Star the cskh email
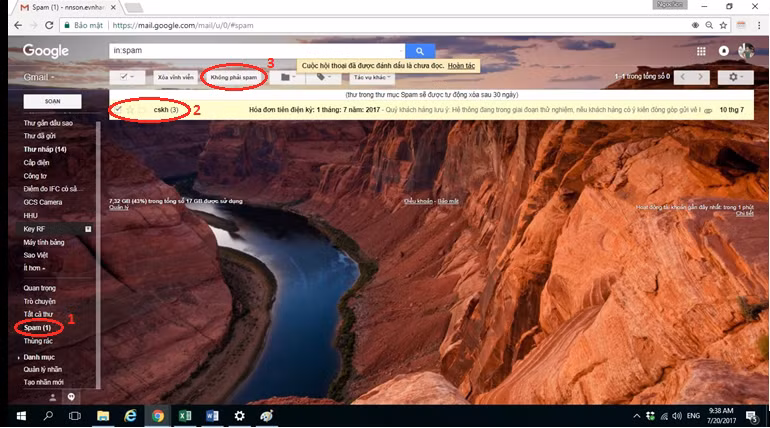The image size is (770, 428). [130, 110]
